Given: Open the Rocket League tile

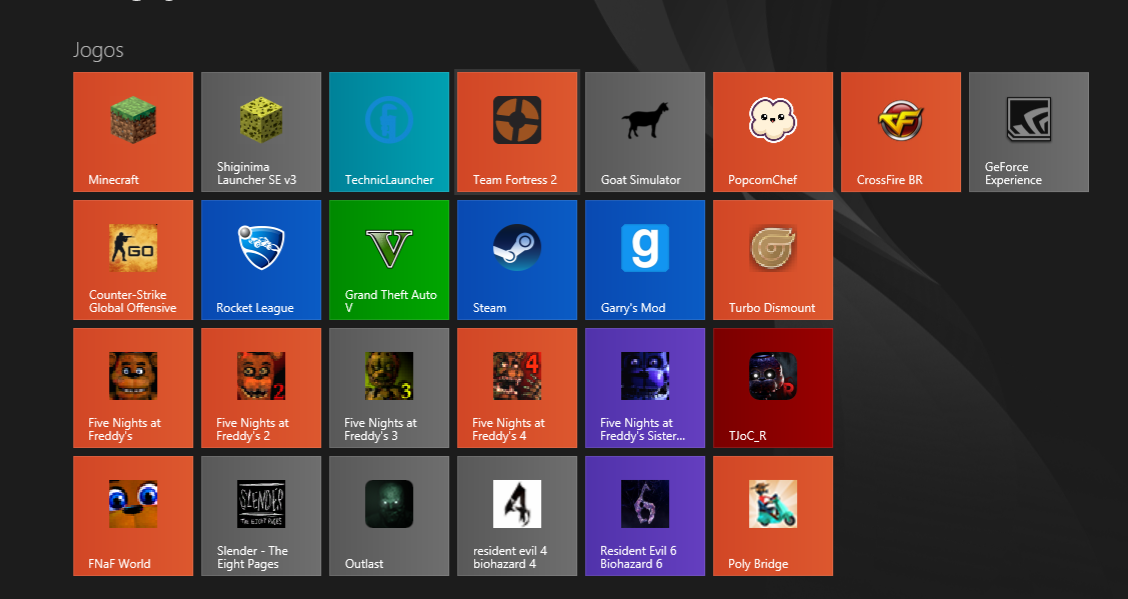Looking at the screenshot, I should (x=261, y=260).
